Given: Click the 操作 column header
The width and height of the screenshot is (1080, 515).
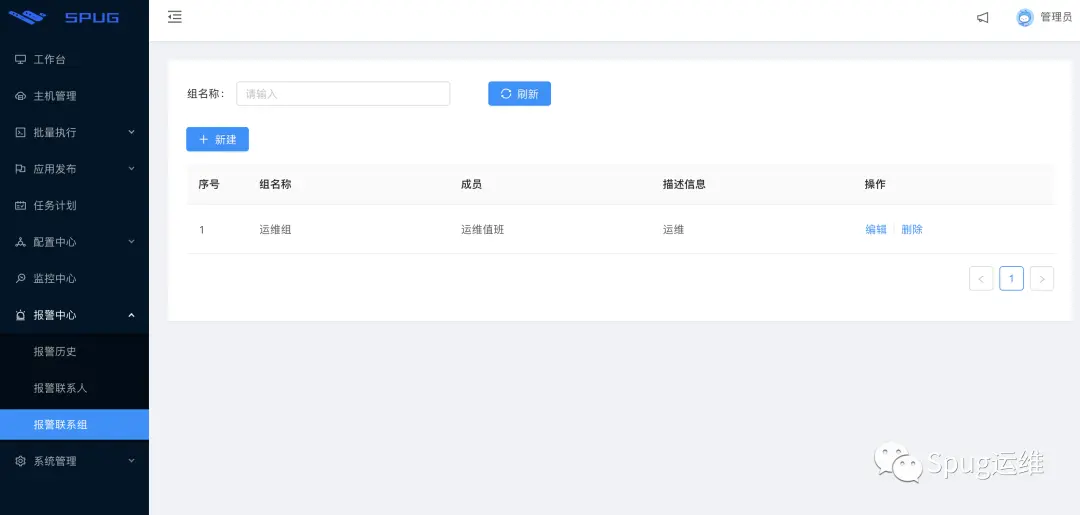Looking at the screenshot, I should pos(875,184).
